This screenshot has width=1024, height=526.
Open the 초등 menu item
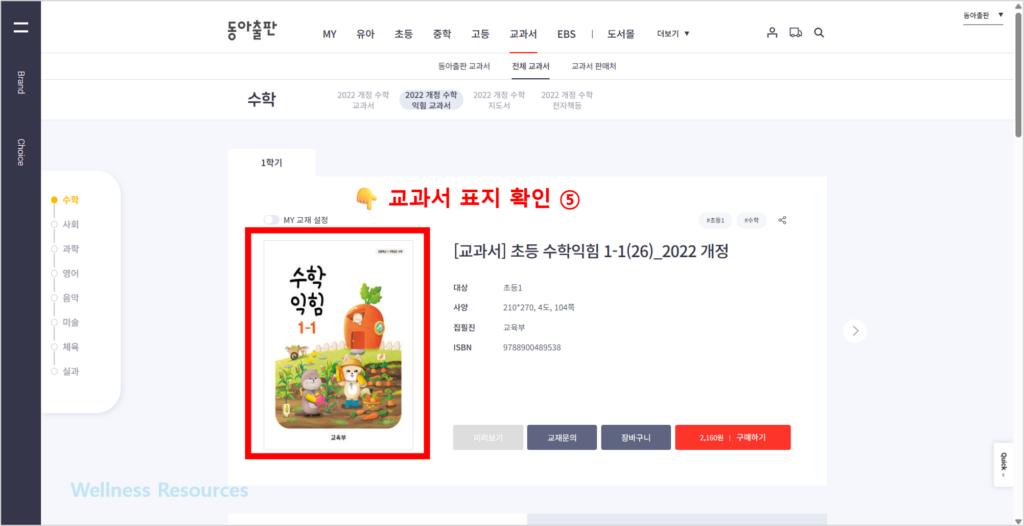point(404,34)
